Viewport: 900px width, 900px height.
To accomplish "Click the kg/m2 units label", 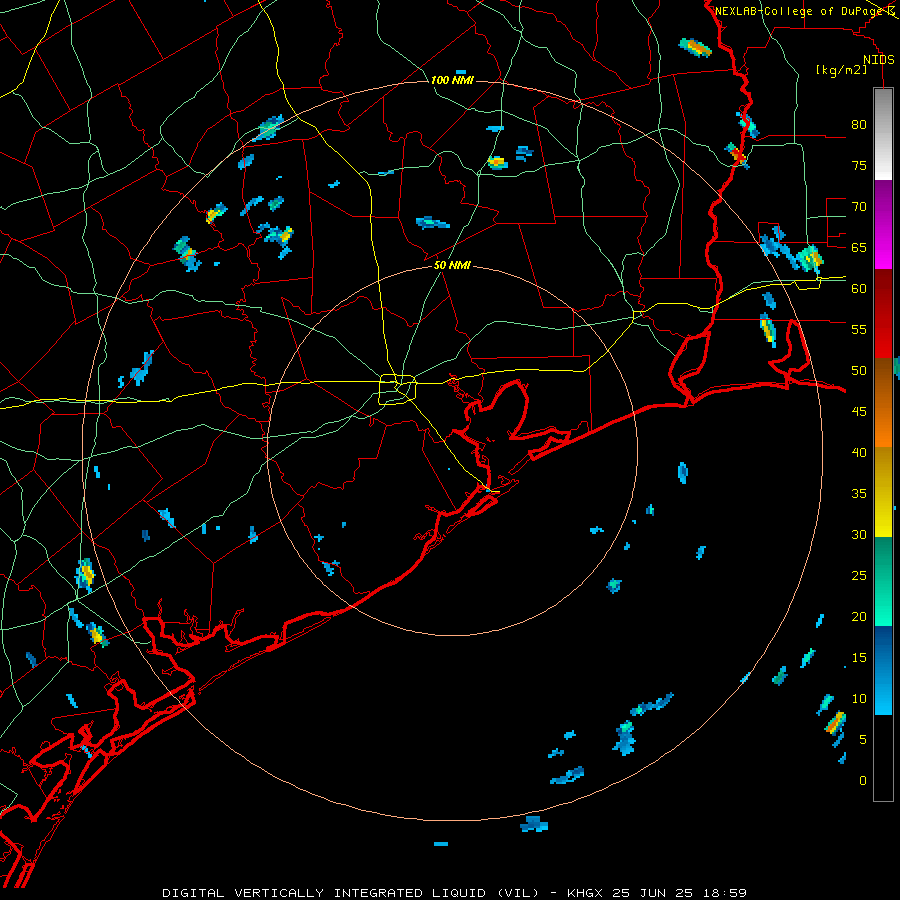I will point(841,70).
